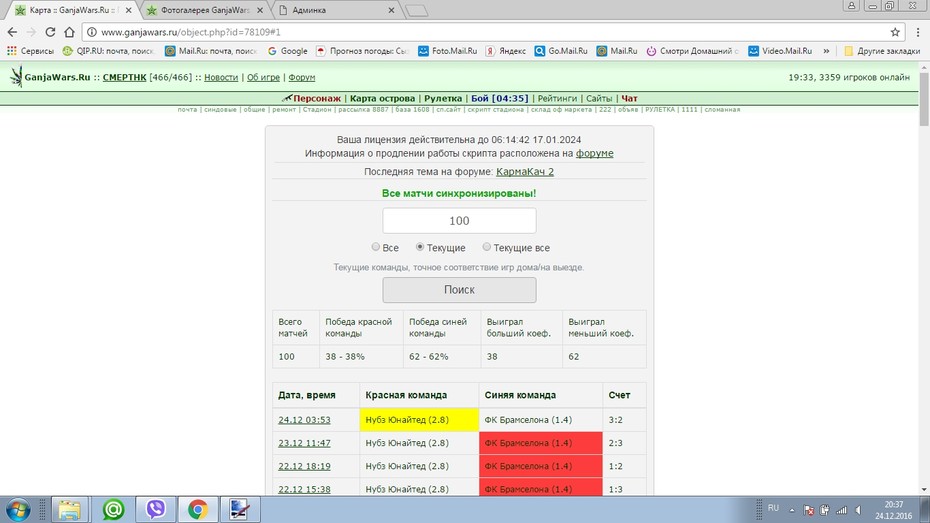Reload the current page

click(x=50, y=32)
